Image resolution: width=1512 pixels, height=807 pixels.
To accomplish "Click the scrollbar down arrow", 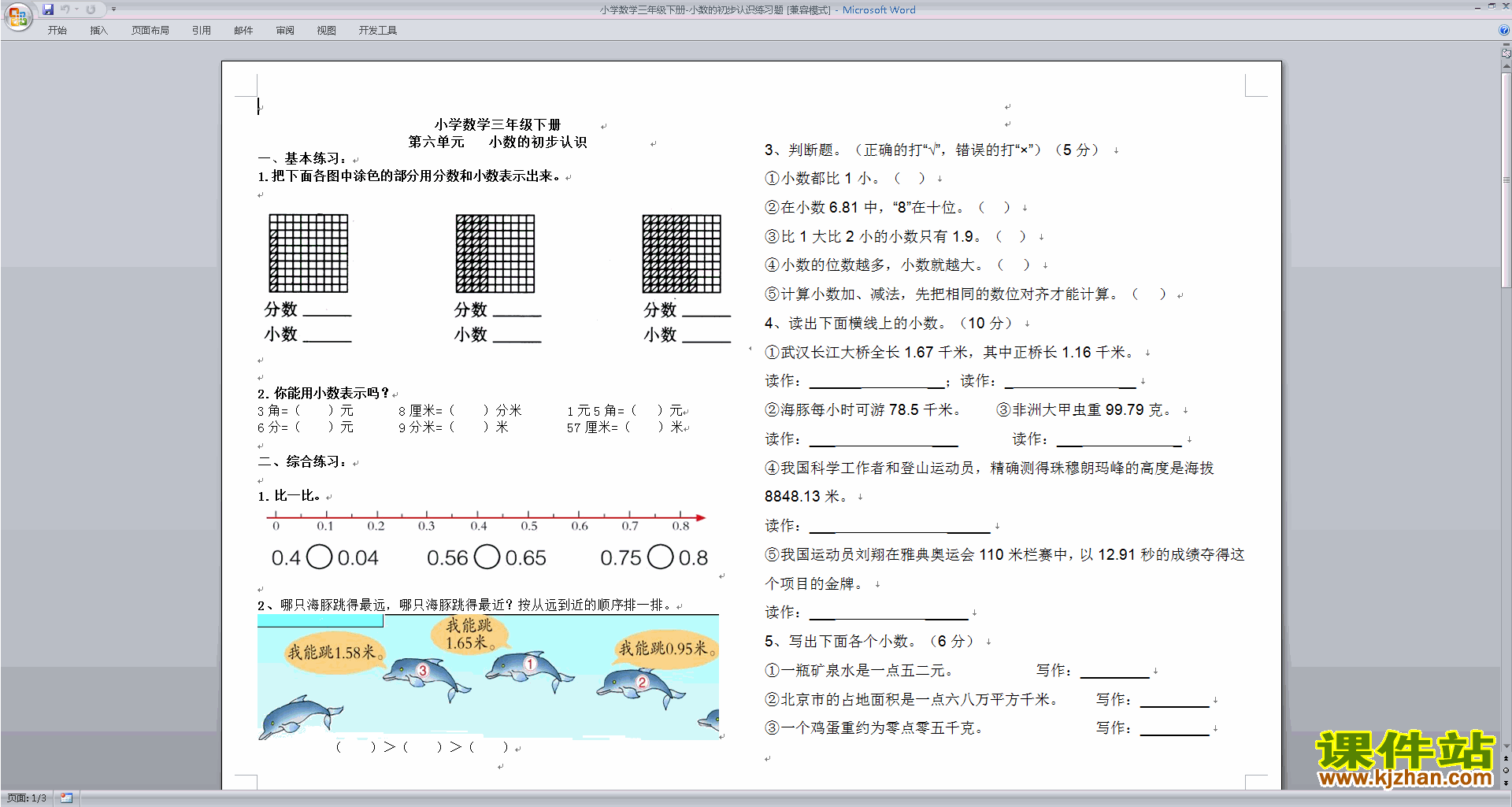I will (x=1506, y=746).
